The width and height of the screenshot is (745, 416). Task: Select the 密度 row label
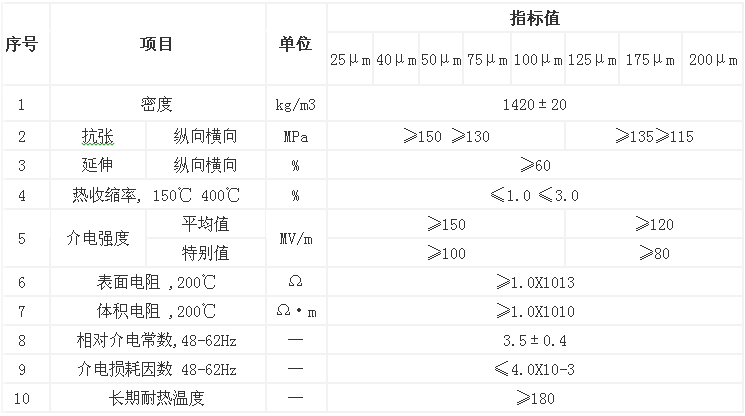point(157,103)
